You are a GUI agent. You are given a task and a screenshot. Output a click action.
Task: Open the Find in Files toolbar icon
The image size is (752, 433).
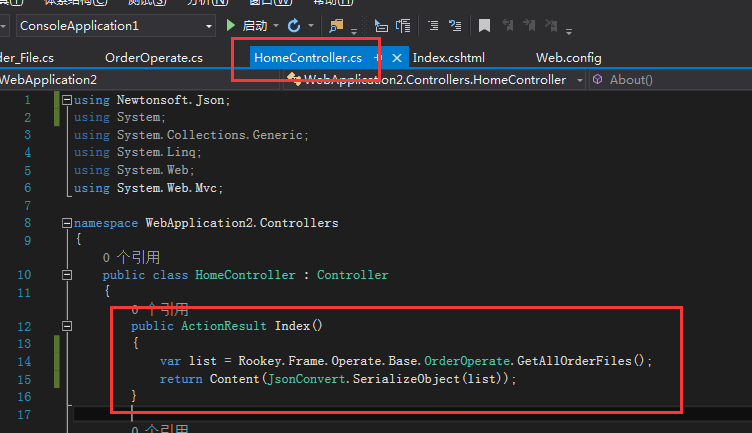click(x=336, y=25)
